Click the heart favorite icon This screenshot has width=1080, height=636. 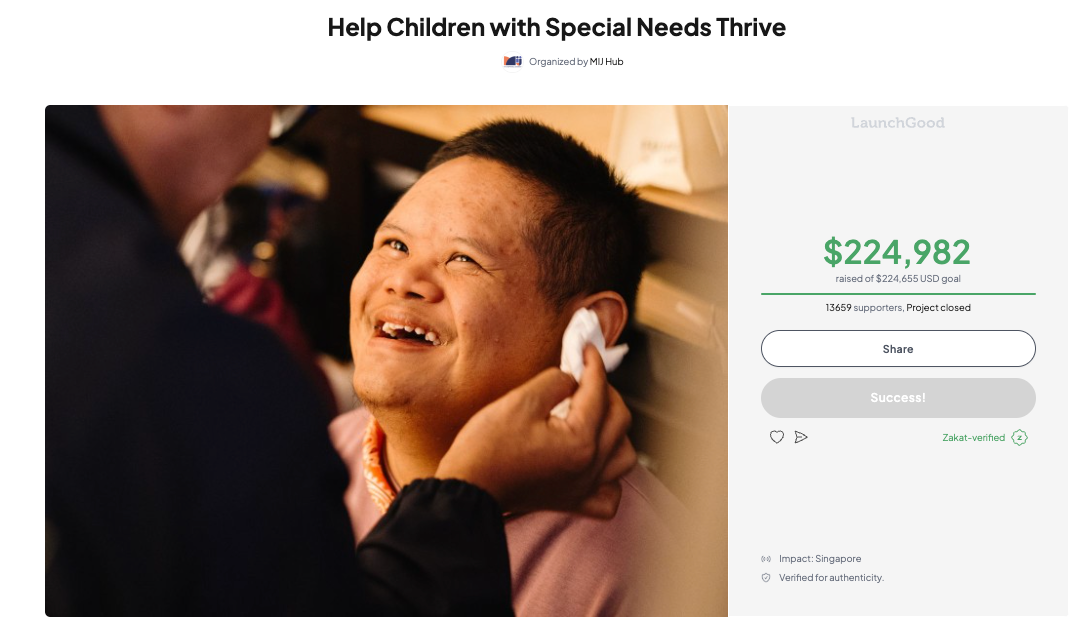(x=776, y=437)
